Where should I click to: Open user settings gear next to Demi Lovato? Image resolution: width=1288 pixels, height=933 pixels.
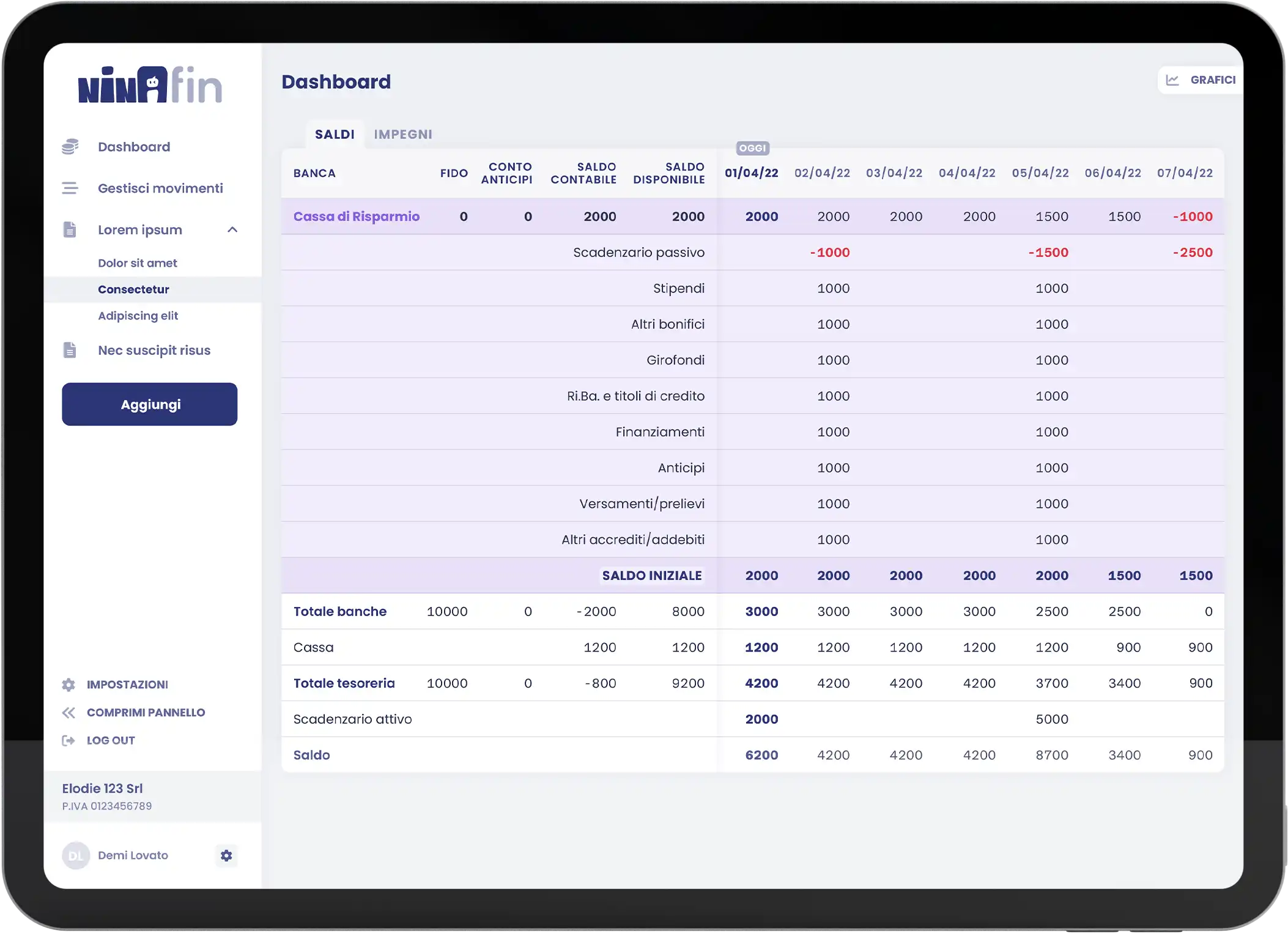pos(226,855)
